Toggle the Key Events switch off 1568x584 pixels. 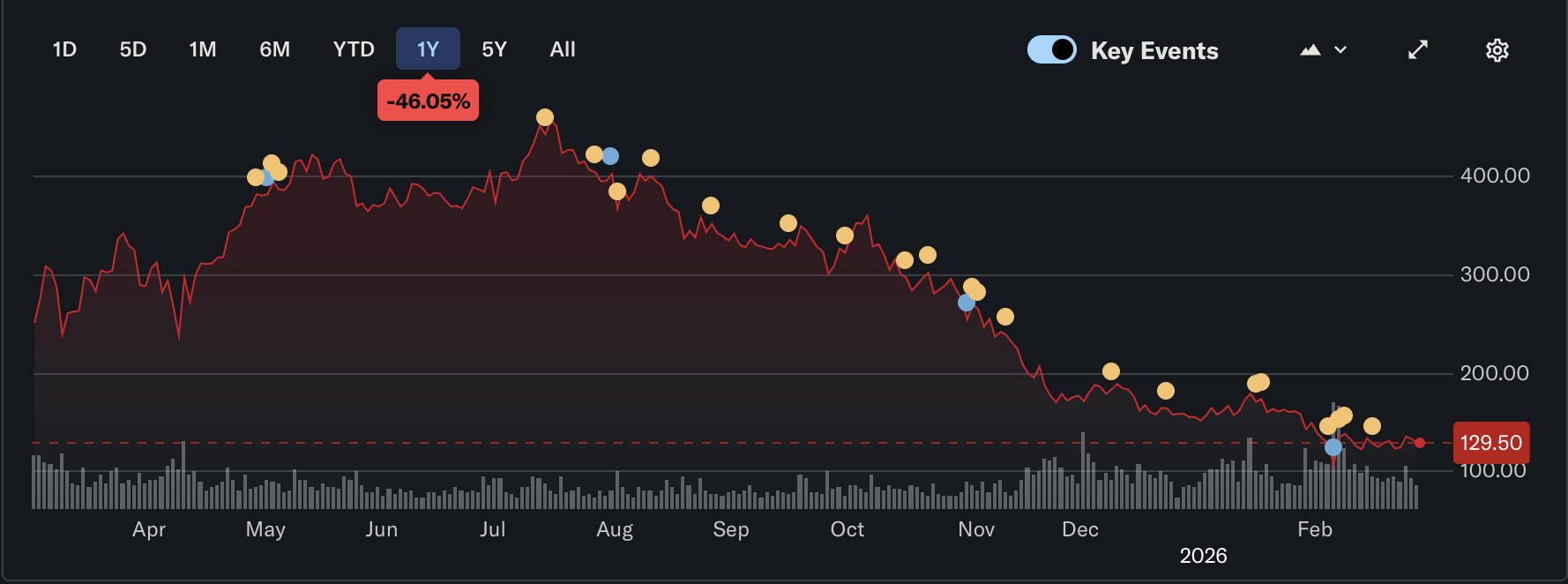(1051, 49)
